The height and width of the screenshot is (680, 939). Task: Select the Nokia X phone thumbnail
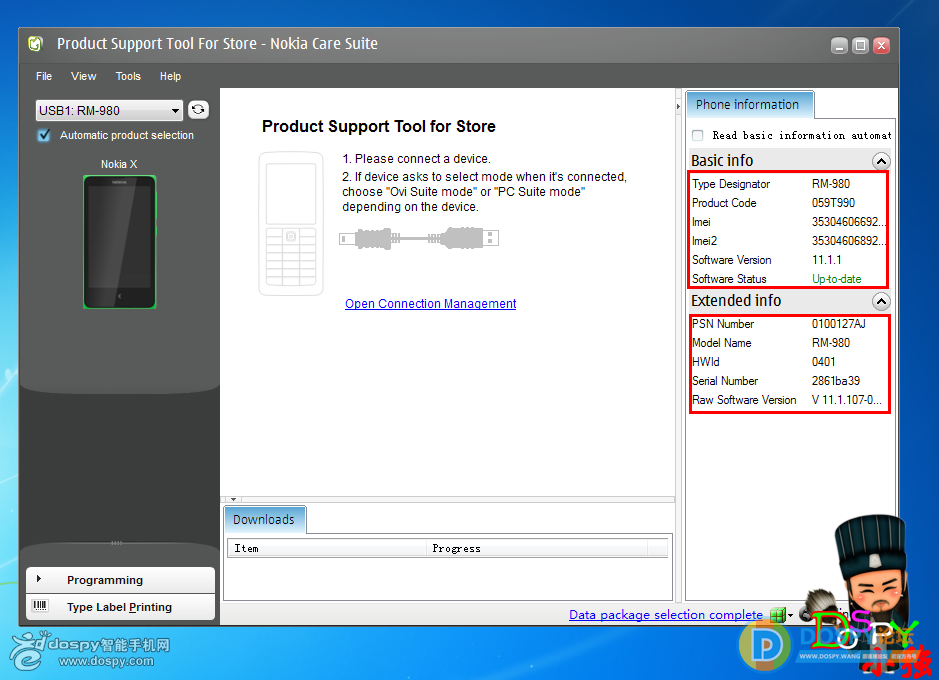(x=120, y=242)
